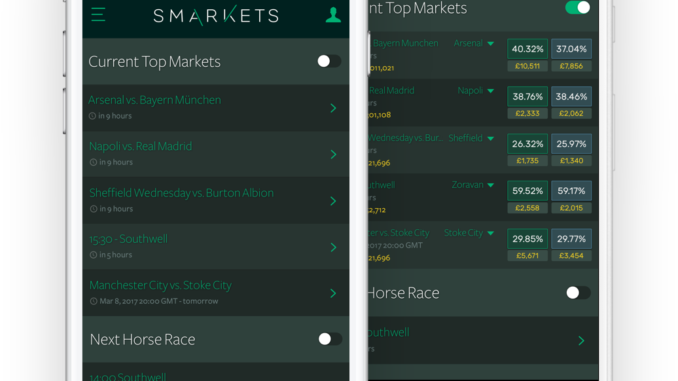Disable the Top Markets switch on right phone
The image size is (678, 381).
[578, 8]
